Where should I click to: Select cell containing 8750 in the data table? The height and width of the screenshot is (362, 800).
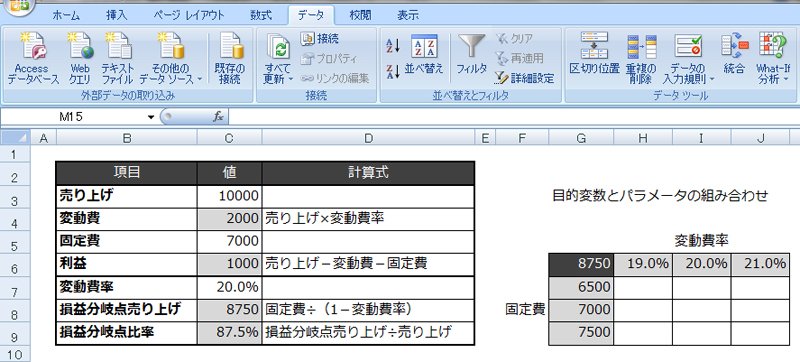(x=581, y=263)
